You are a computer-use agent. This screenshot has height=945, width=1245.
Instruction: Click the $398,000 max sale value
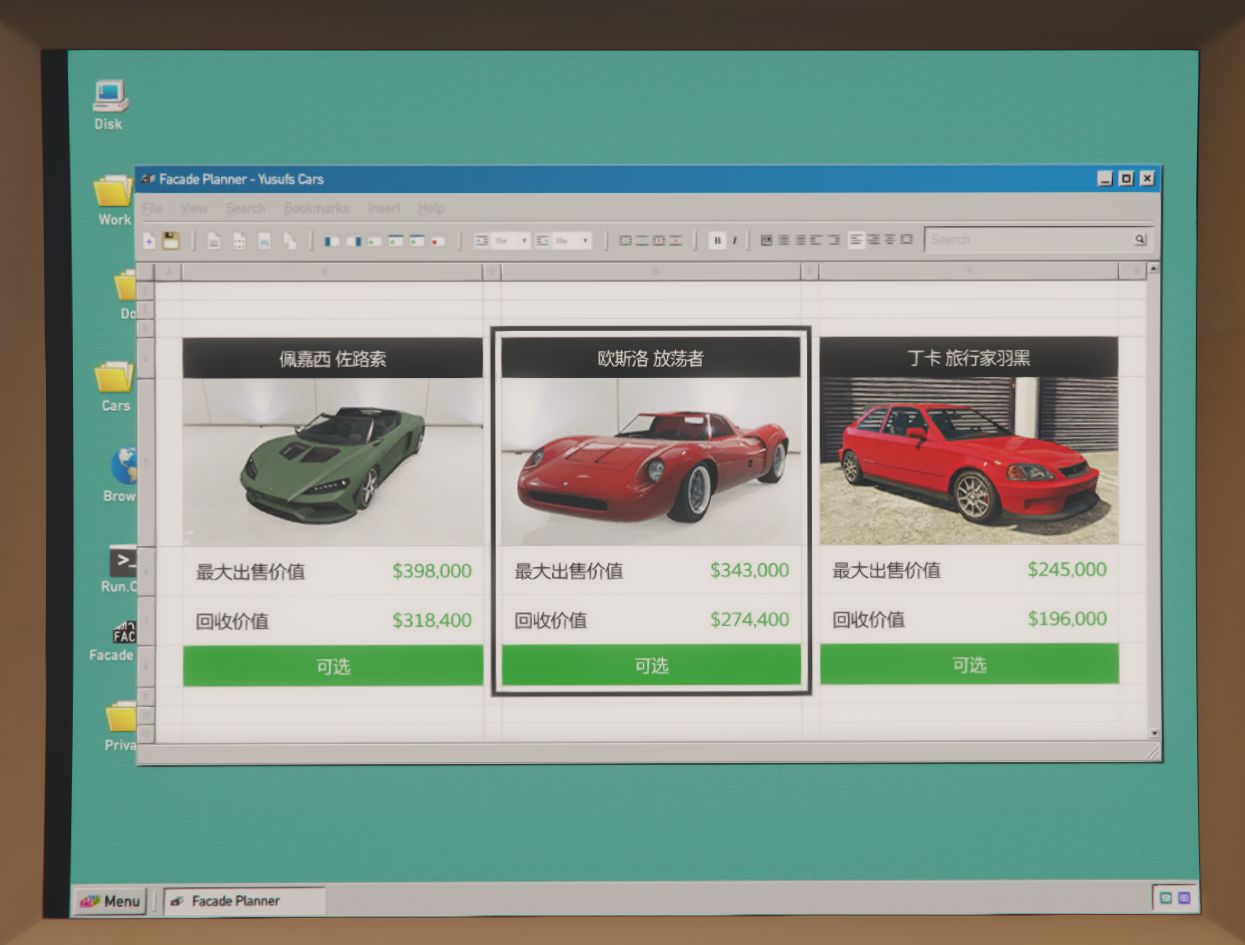432,571
